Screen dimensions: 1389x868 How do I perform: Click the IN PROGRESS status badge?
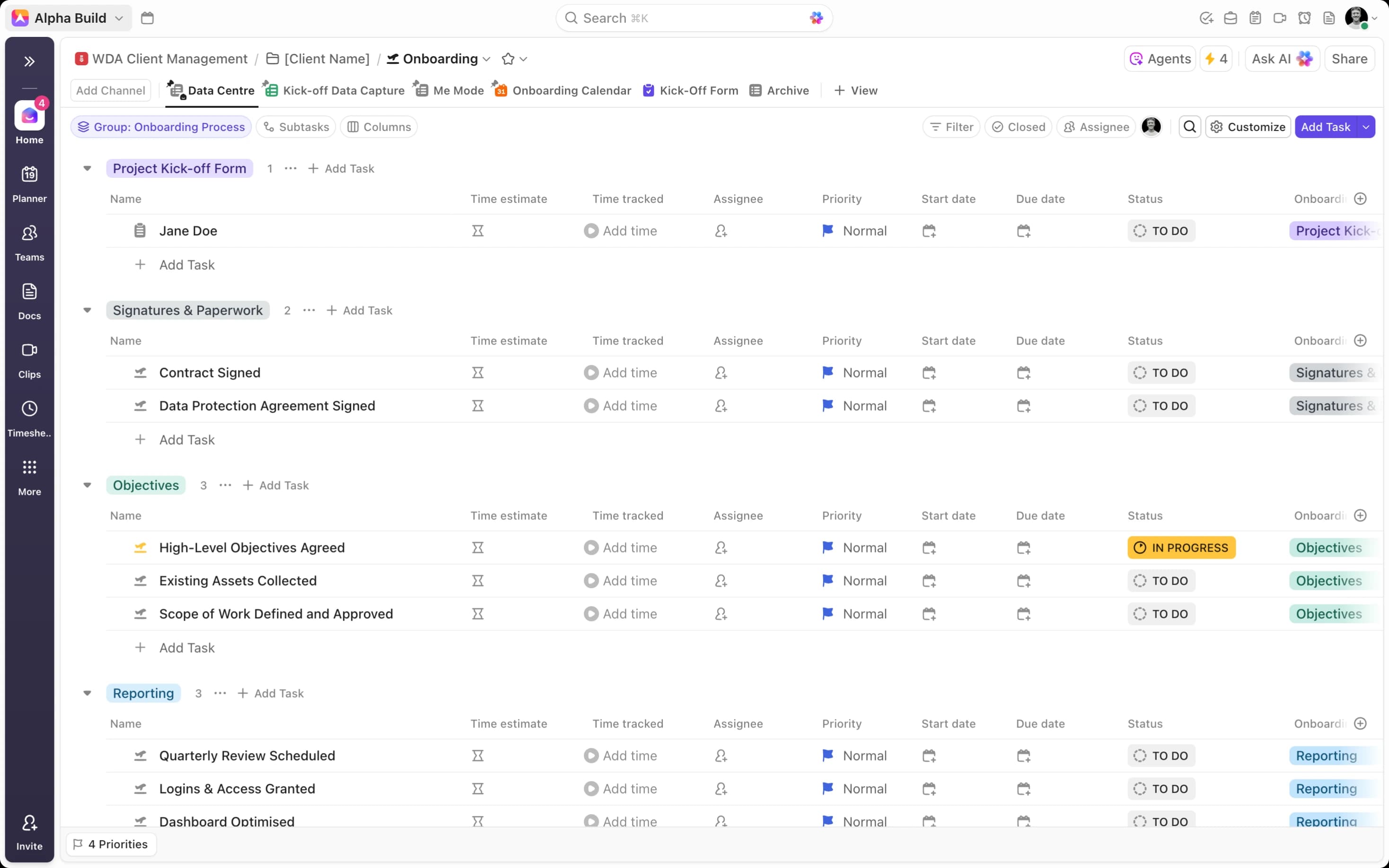point(1181,548)
